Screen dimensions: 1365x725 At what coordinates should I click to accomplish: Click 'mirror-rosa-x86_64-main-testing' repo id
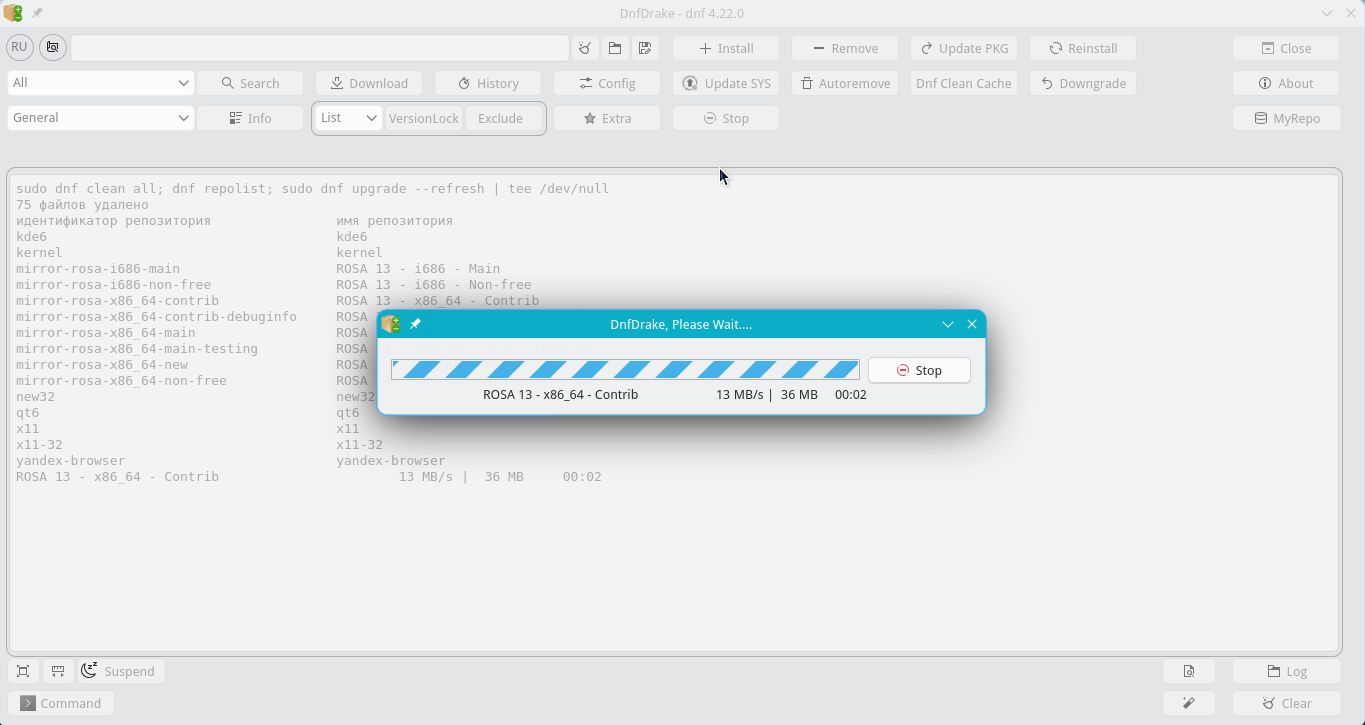[137, 348]
